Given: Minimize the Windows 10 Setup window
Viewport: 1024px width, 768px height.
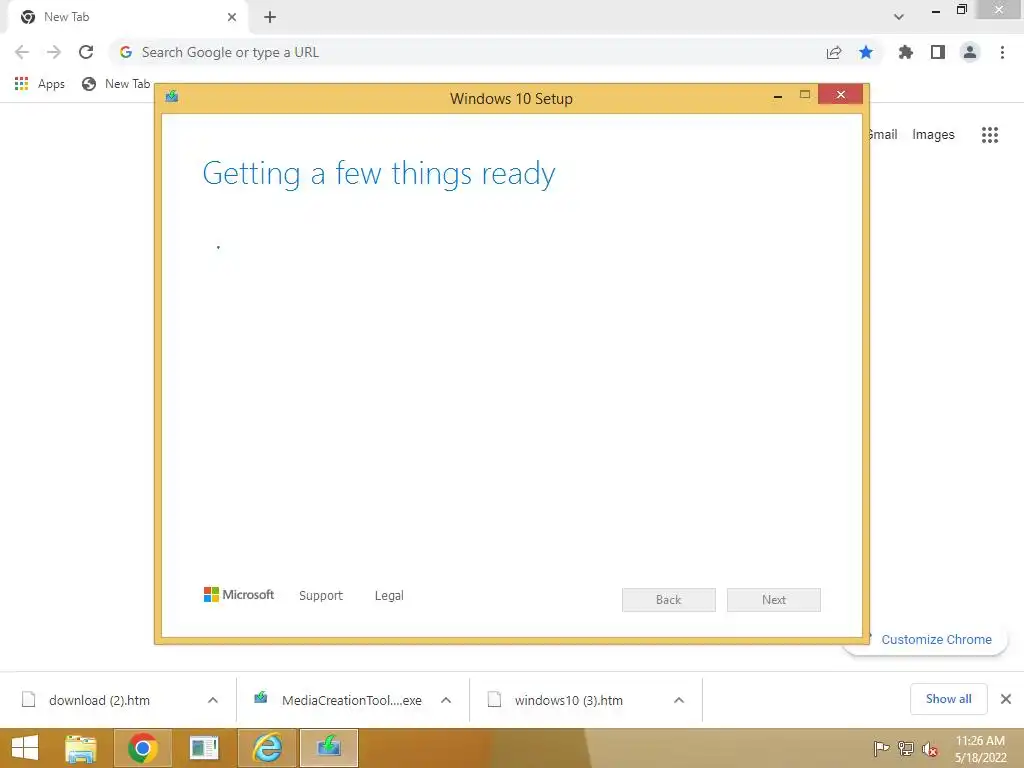Looking at the screenshot, I should tap(778, 96).
